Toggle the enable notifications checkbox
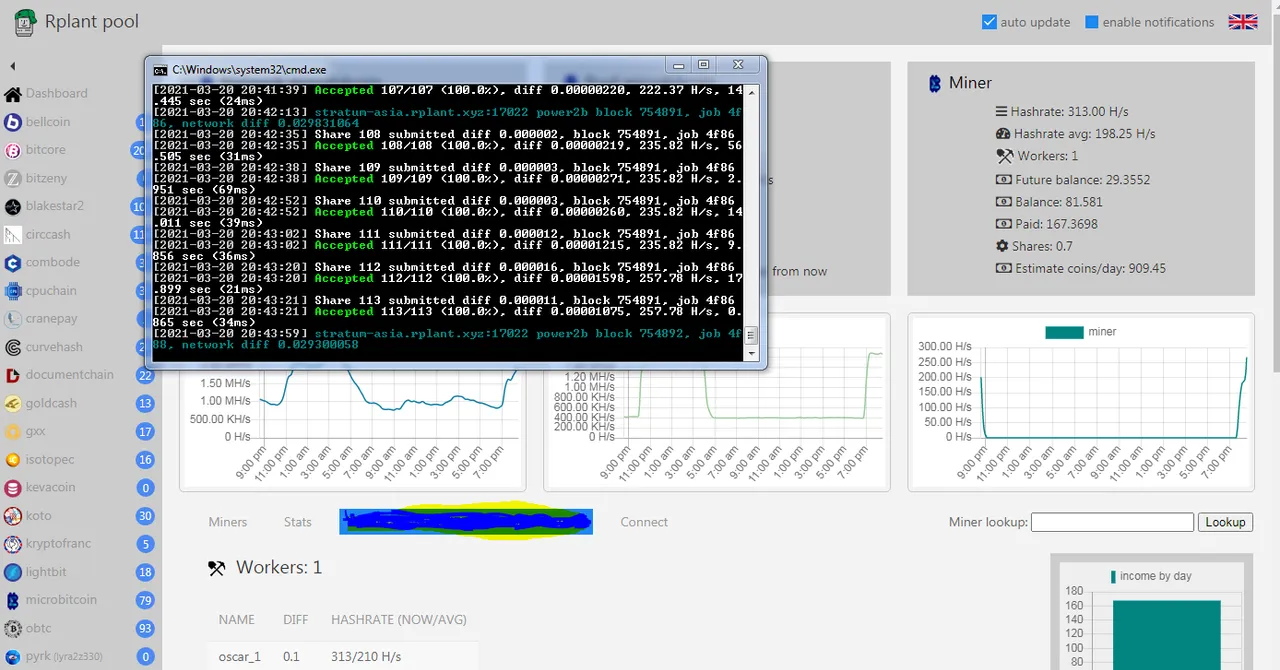The image size is (1280, 670). point(1092,22)
